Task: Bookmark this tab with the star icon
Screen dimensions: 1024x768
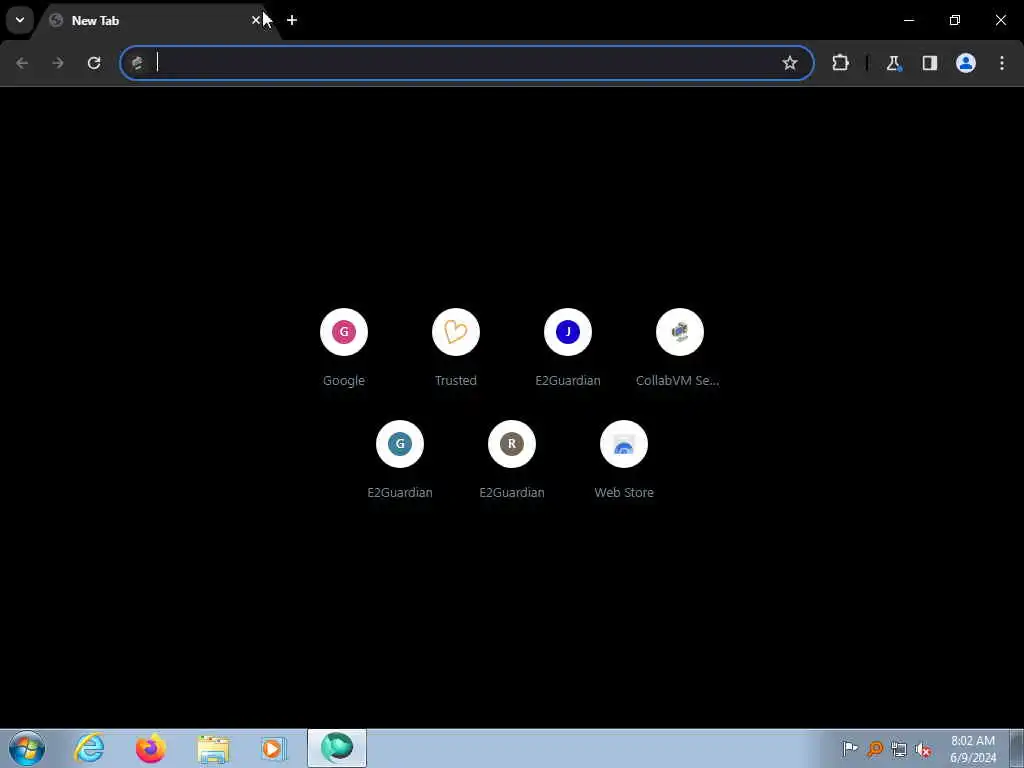Action: 790,63
